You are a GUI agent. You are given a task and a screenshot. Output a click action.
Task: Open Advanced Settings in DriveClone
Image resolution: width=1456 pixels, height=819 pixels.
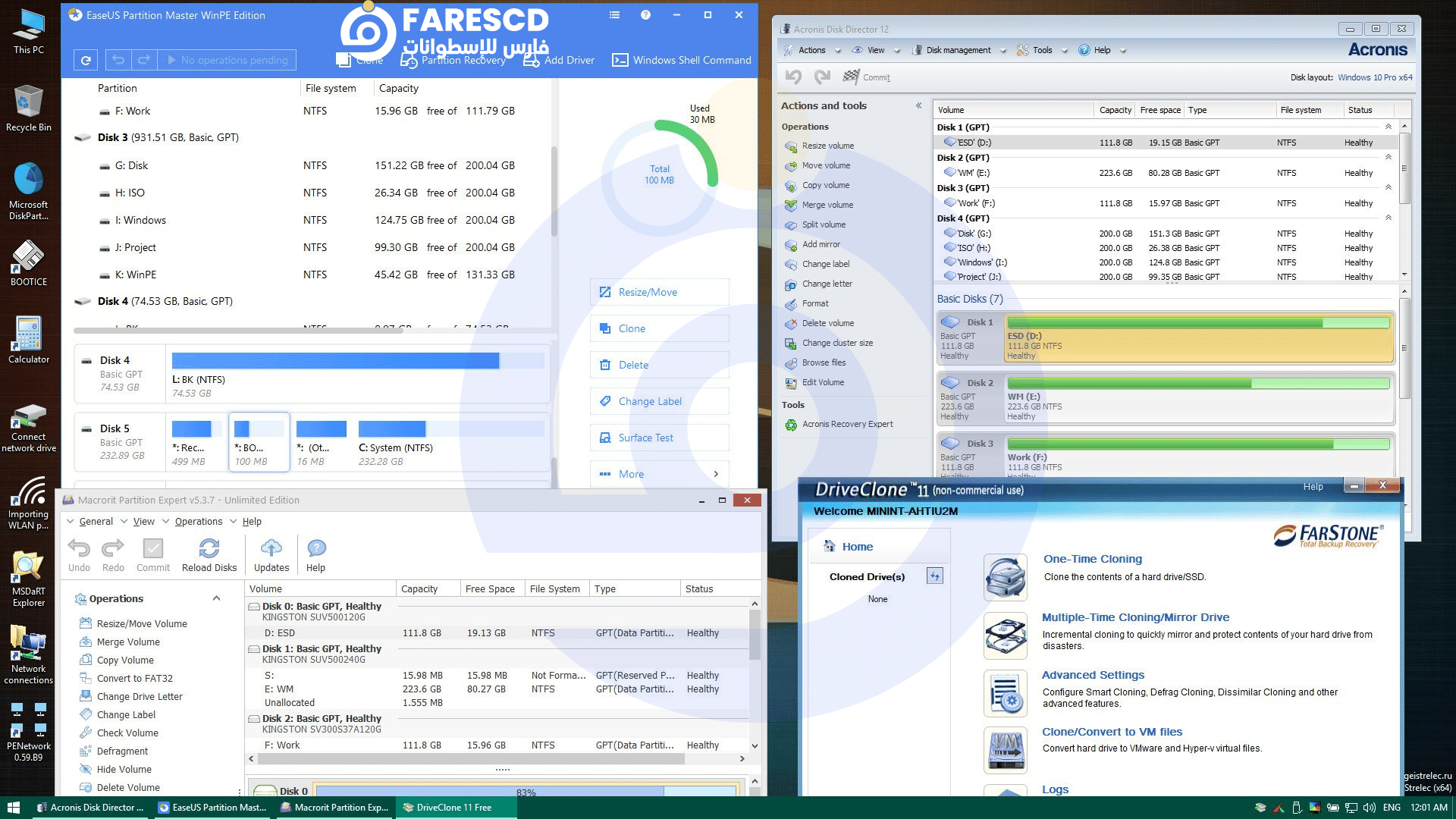pos(1093,675)
